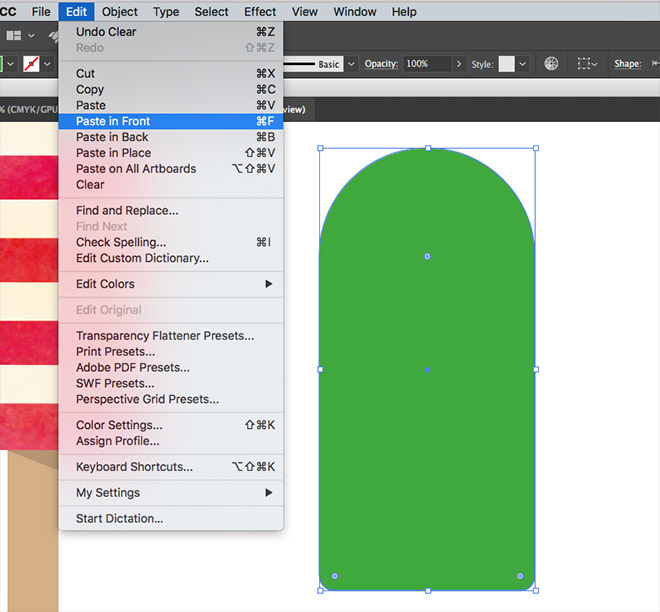660x612 pixels.
Task: Click the bottom-middle bounding box handle
Action: pyautogui.click(x=428, y=591)
